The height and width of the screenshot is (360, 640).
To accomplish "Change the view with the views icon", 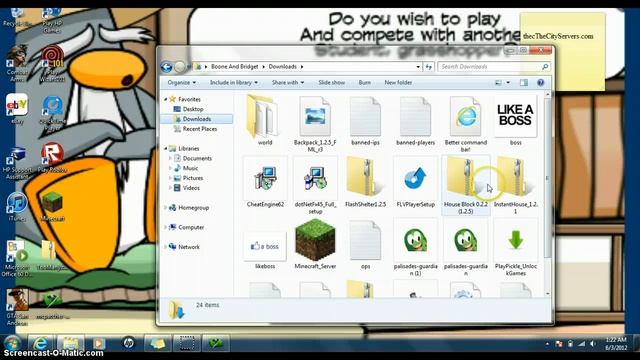I will 498,83.
